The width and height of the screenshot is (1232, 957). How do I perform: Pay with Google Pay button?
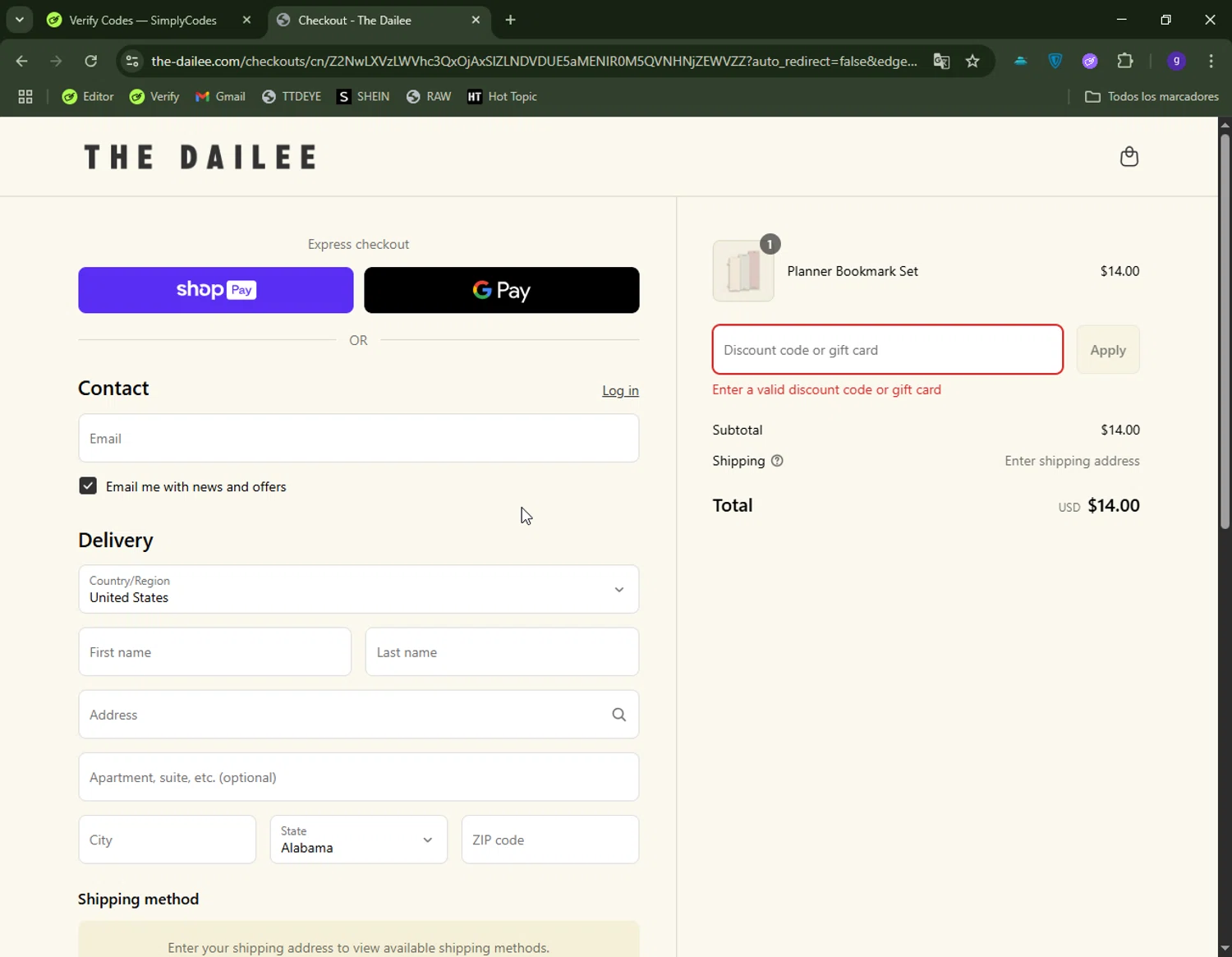pyautogui.click(x=502, y=290)
